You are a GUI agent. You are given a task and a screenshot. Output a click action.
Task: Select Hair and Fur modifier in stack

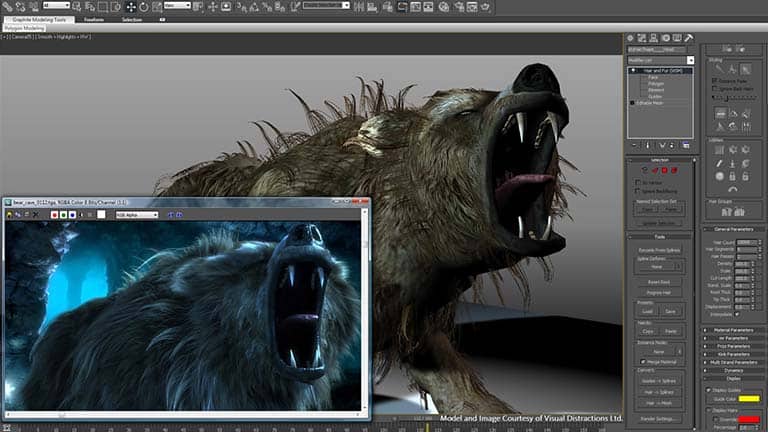click(660, 71)
